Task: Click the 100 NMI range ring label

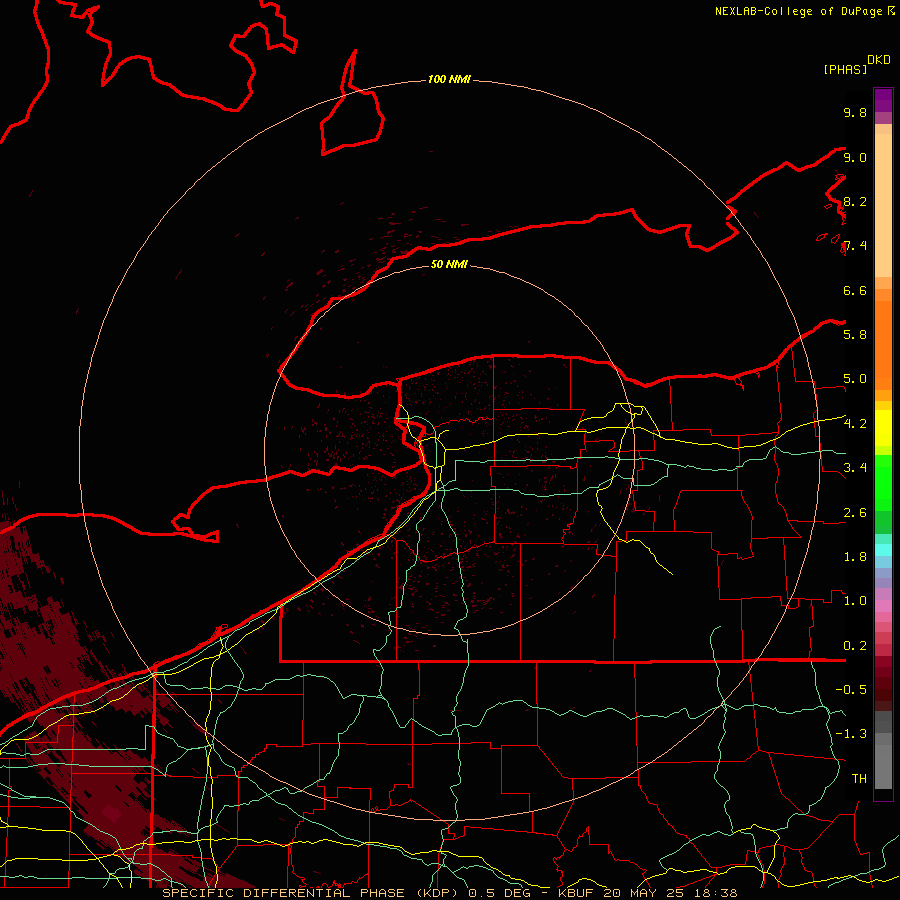Action: point(449,79)
